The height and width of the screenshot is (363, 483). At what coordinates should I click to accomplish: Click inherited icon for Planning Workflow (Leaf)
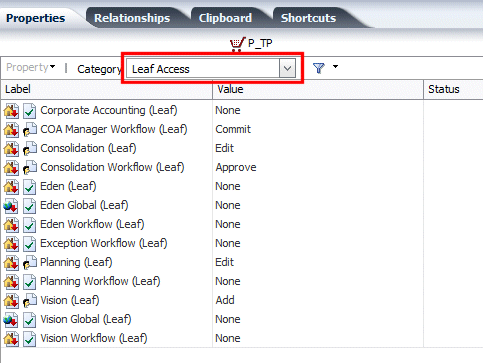click(x=11, y=282)
